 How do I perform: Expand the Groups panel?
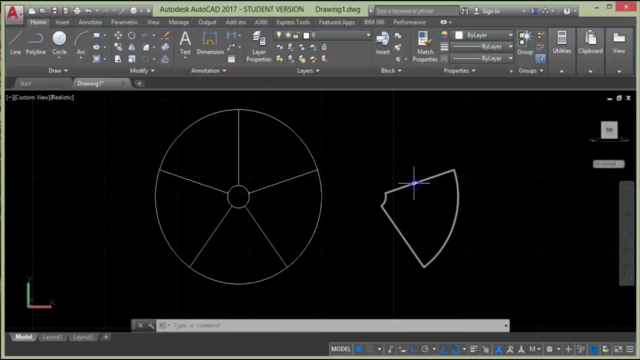[x=531, y=71]
